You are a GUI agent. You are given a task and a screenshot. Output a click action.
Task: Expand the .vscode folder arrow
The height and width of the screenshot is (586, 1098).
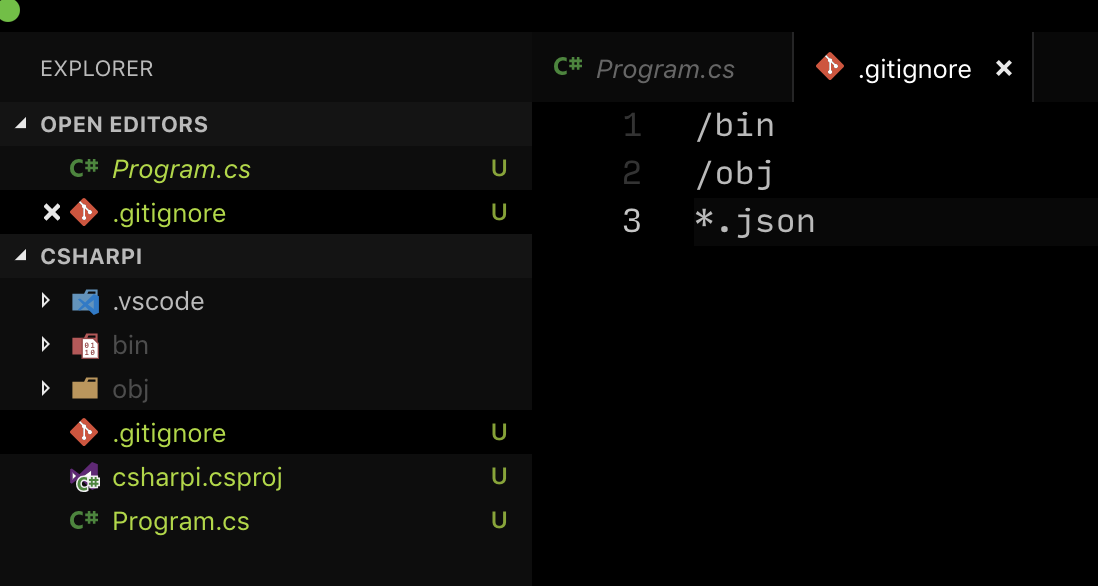click(45, 301)
